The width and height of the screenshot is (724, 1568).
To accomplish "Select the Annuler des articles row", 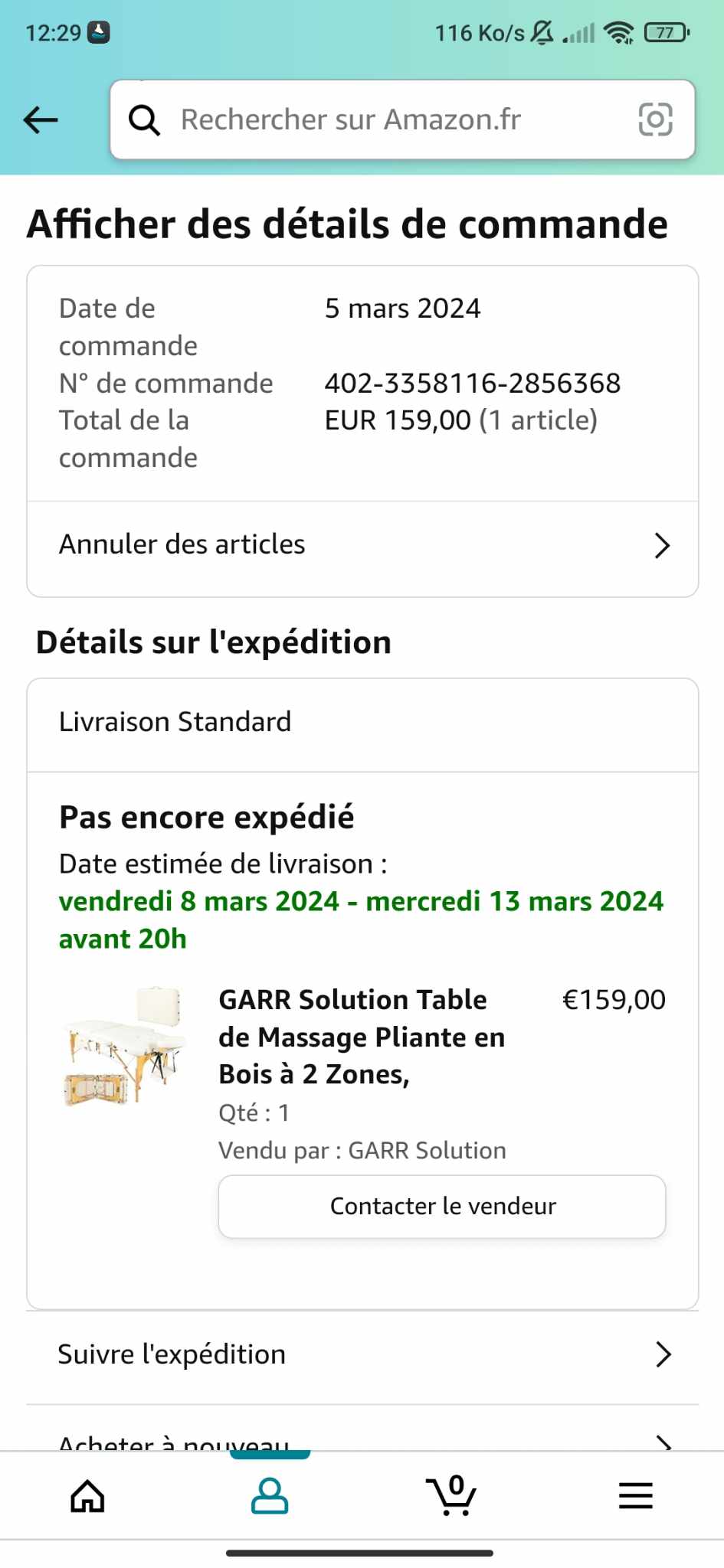I will 362,545.
